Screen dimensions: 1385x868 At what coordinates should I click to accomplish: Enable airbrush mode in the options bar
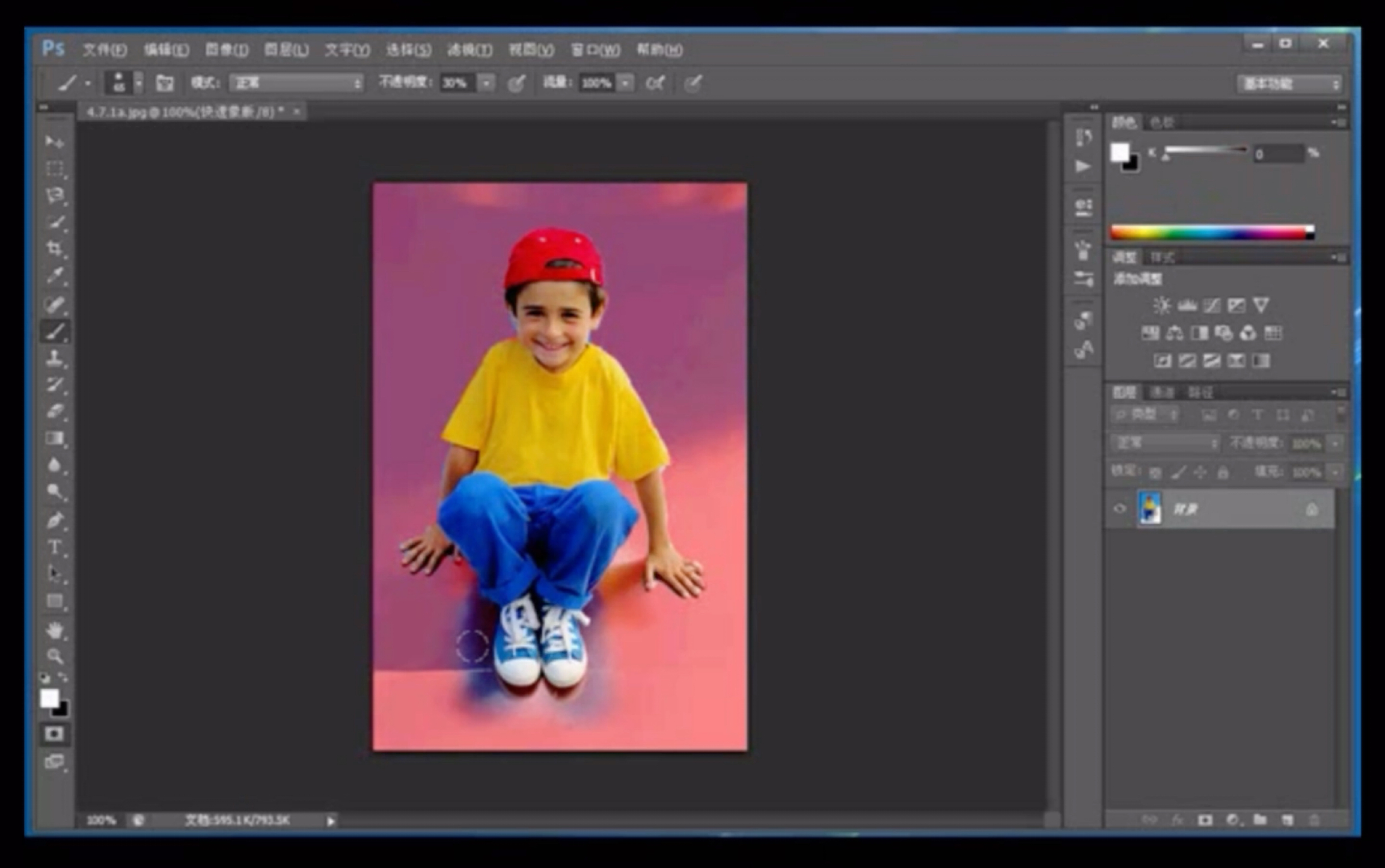(x=657, y=83)
